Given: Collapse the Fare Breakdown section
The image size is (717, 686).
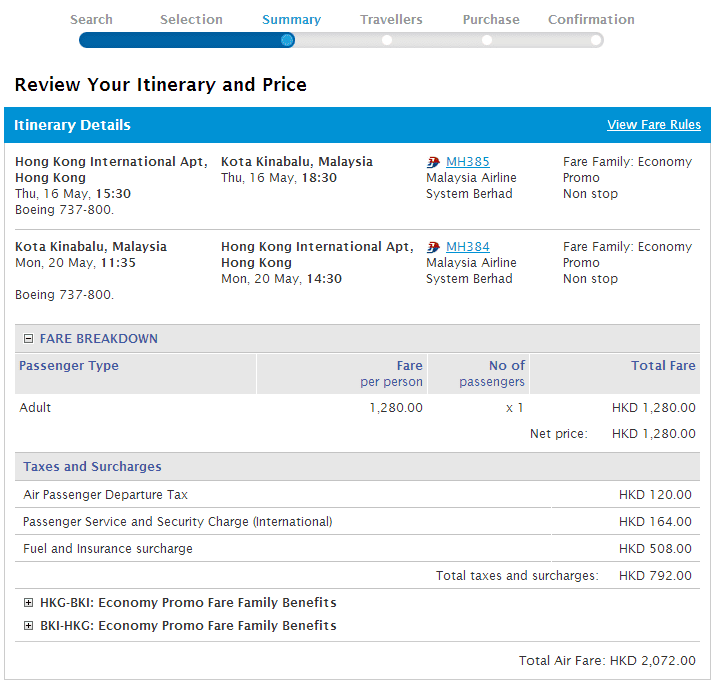Looking at the screenshot, I should tap(28, 339).
